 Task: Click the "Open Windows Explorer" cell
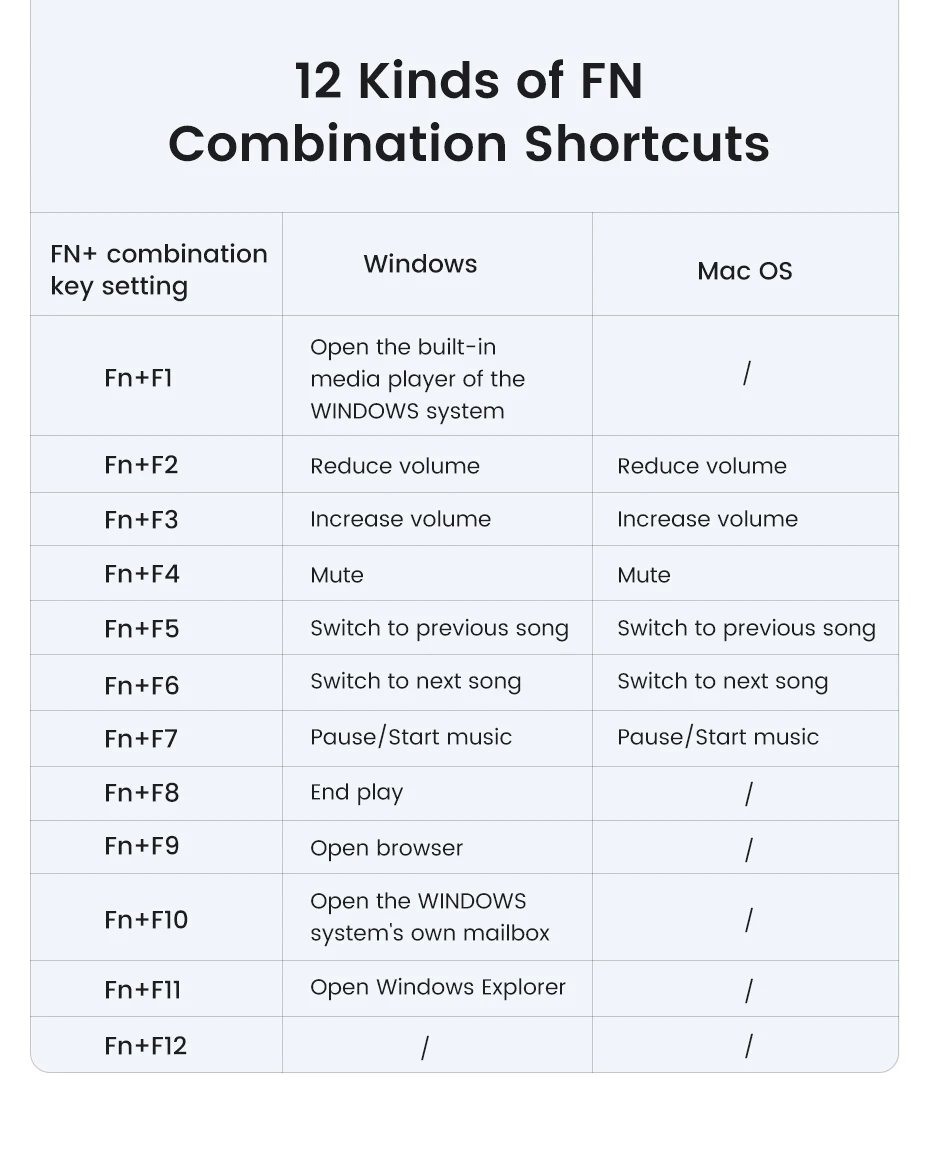(x=438, y=987)
